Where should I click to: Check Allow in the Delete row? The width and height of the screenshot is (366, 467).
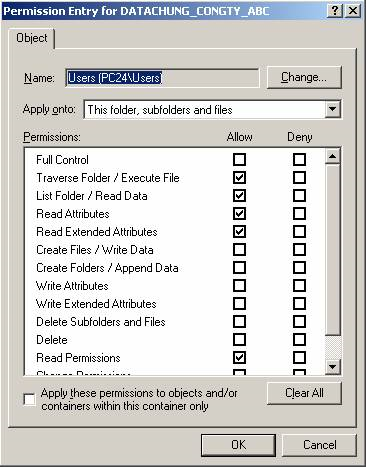tap(239, 340)
